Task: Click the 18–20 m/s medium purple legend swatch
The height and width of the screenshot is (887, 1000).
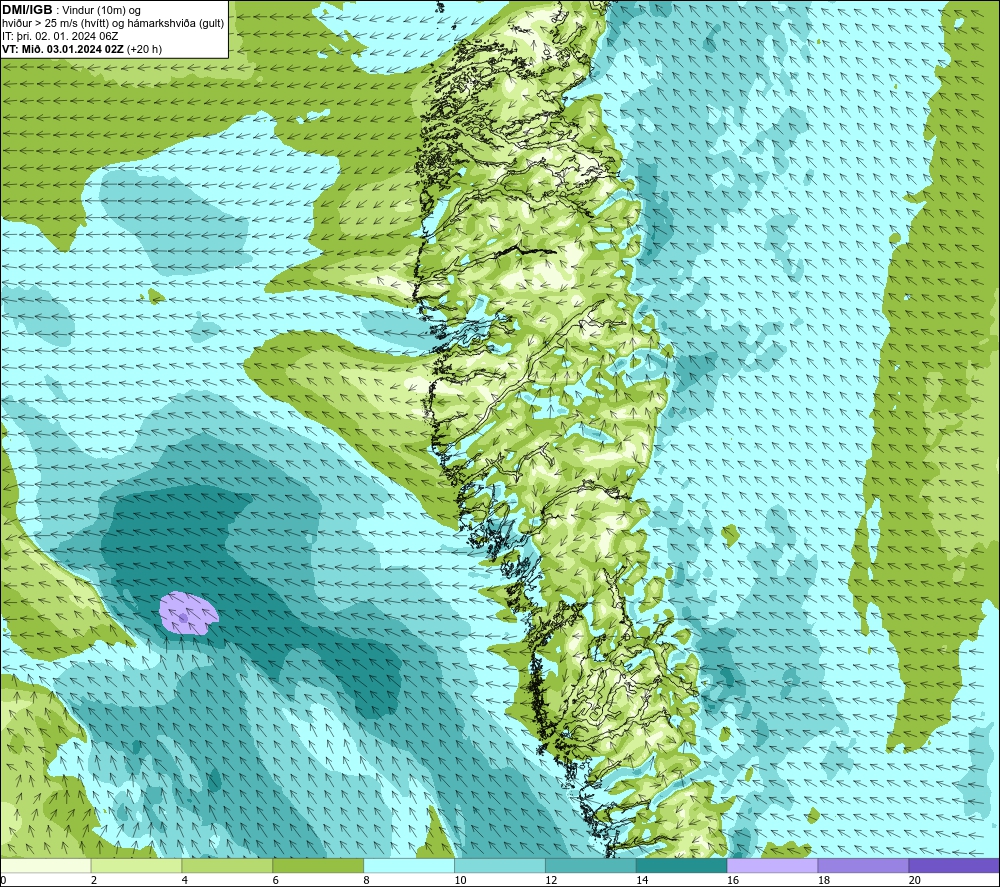Action: (864, 865)
